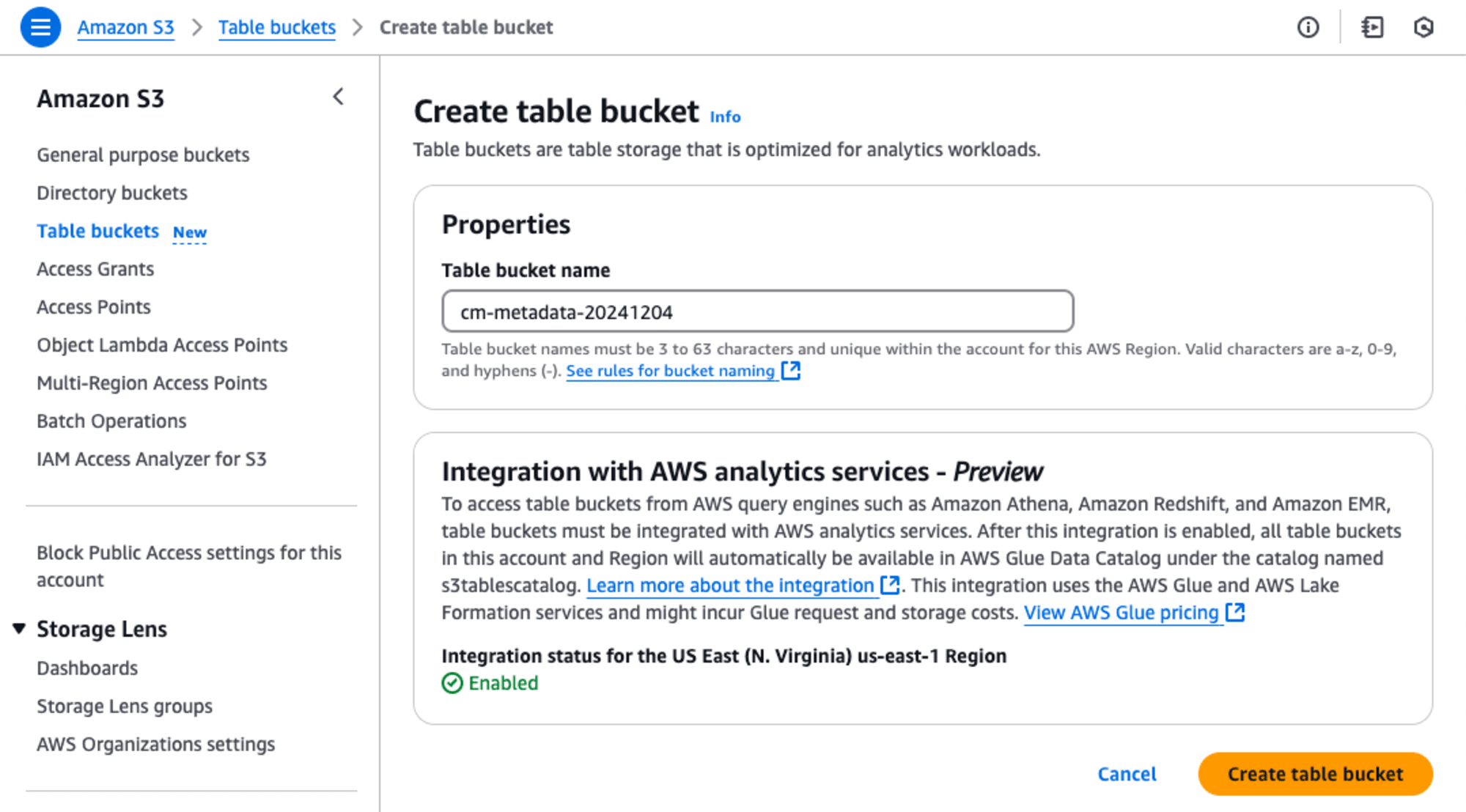Open Object Lambda Access Points
This screenshot has height=812, width=1466.
162,345
